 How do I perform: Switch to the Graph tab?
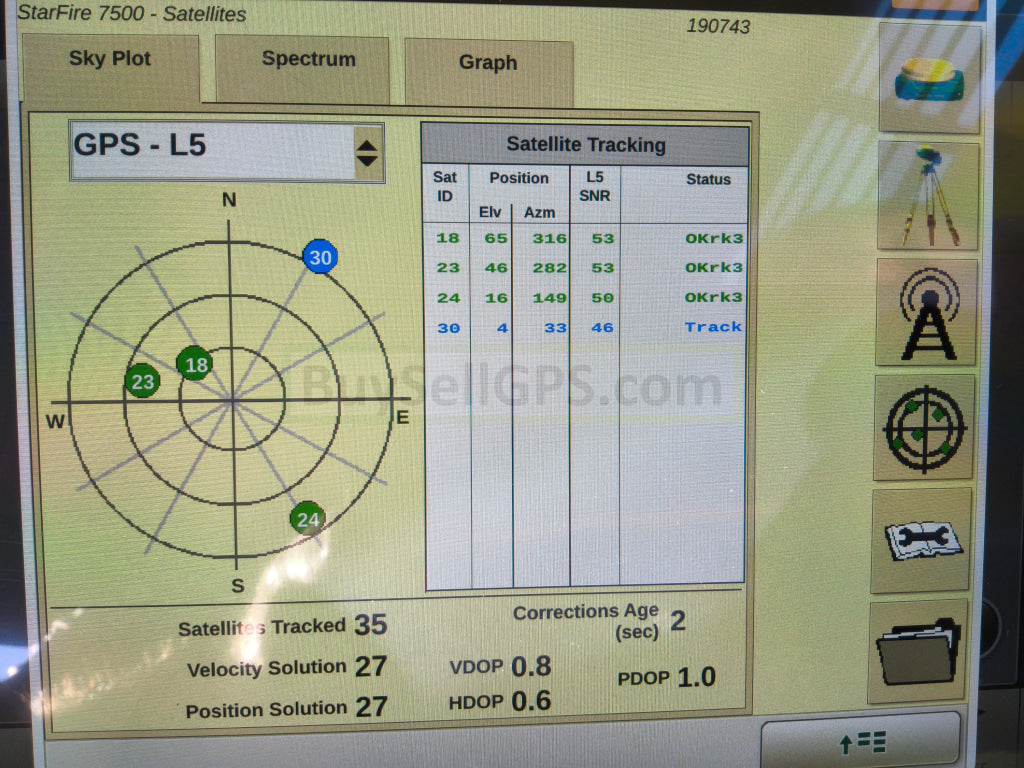point(488,63)
